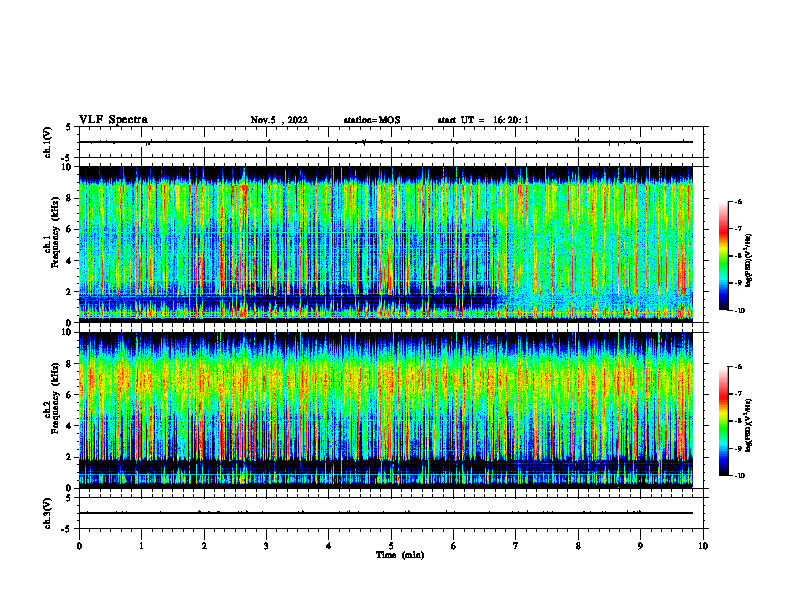Click the "station=MOS" header label
This screenshot has height=612, width=792.
tap(372, 120)
